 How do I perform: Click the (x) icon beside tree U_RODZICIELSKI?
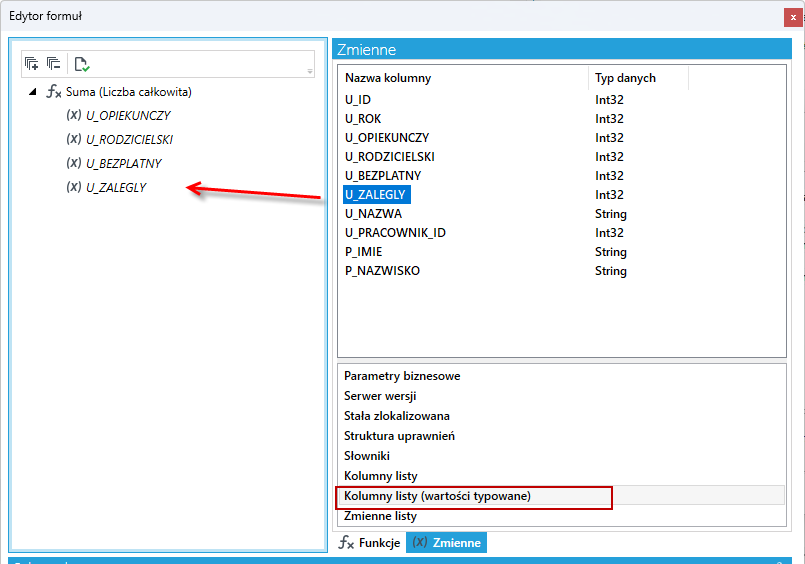click(x=74, y=139)
